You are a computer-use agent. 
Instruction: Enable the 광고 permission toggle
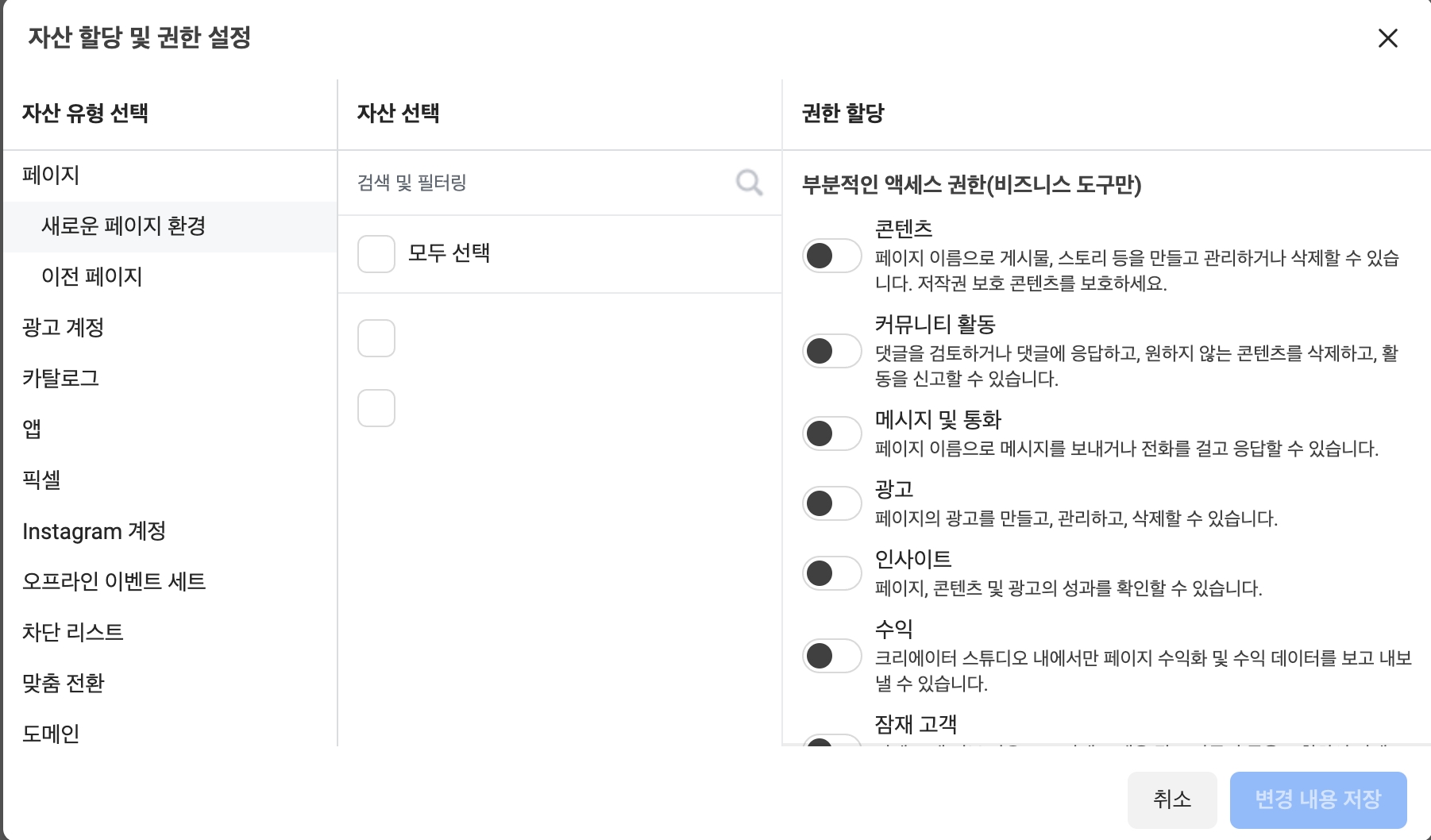[x=831, y=503]
